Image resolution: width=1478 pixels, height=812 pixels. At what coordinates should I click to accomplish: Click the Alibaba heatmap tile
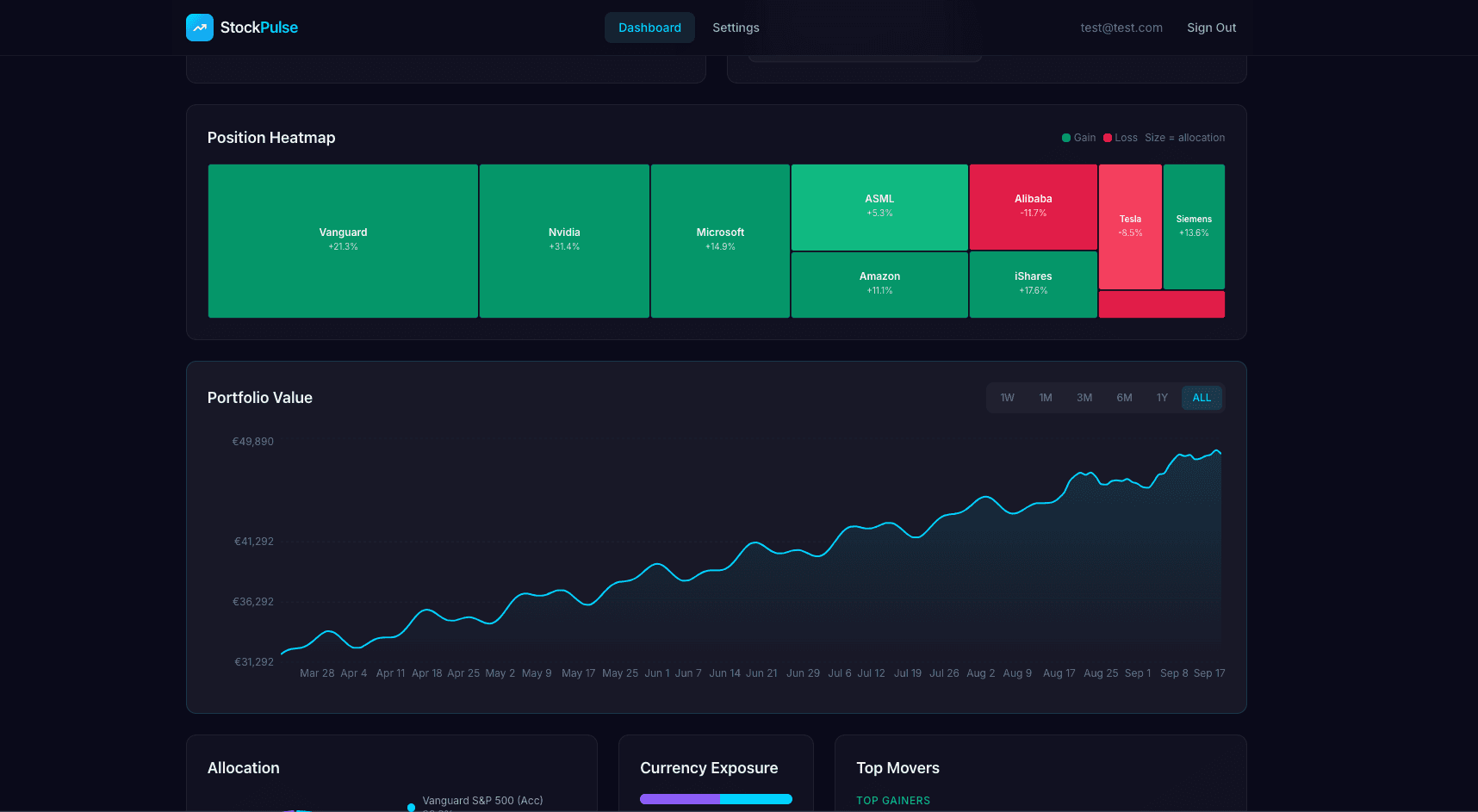(1034, 208)
